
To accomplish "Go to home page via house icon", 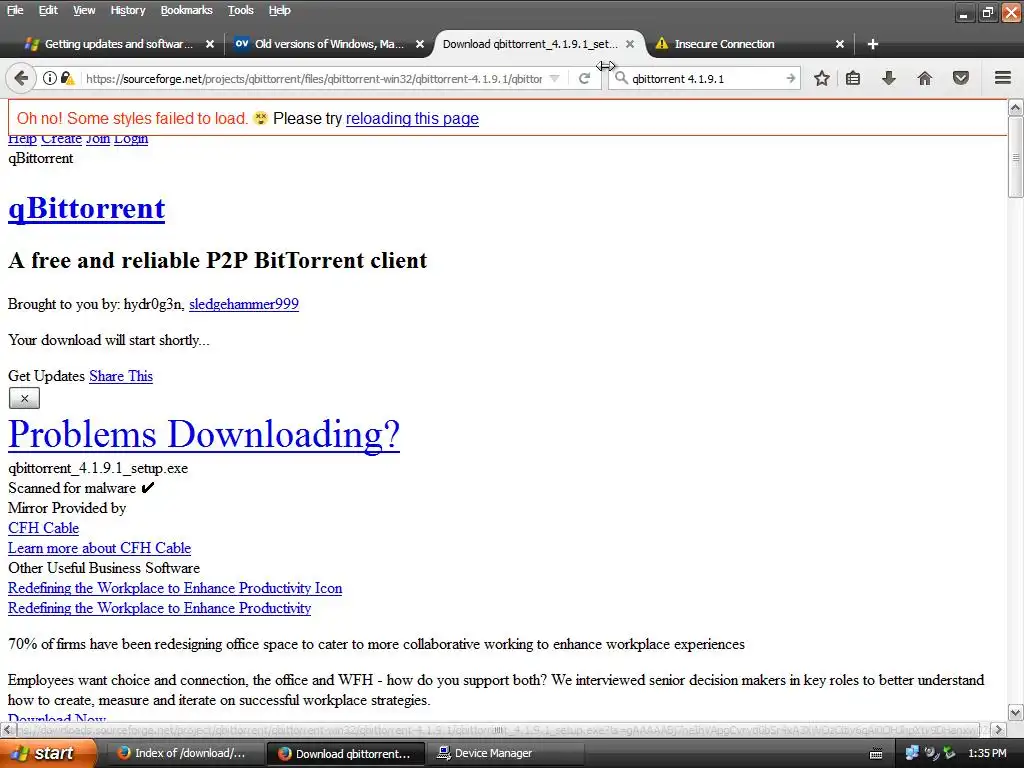I will point(925,78).
